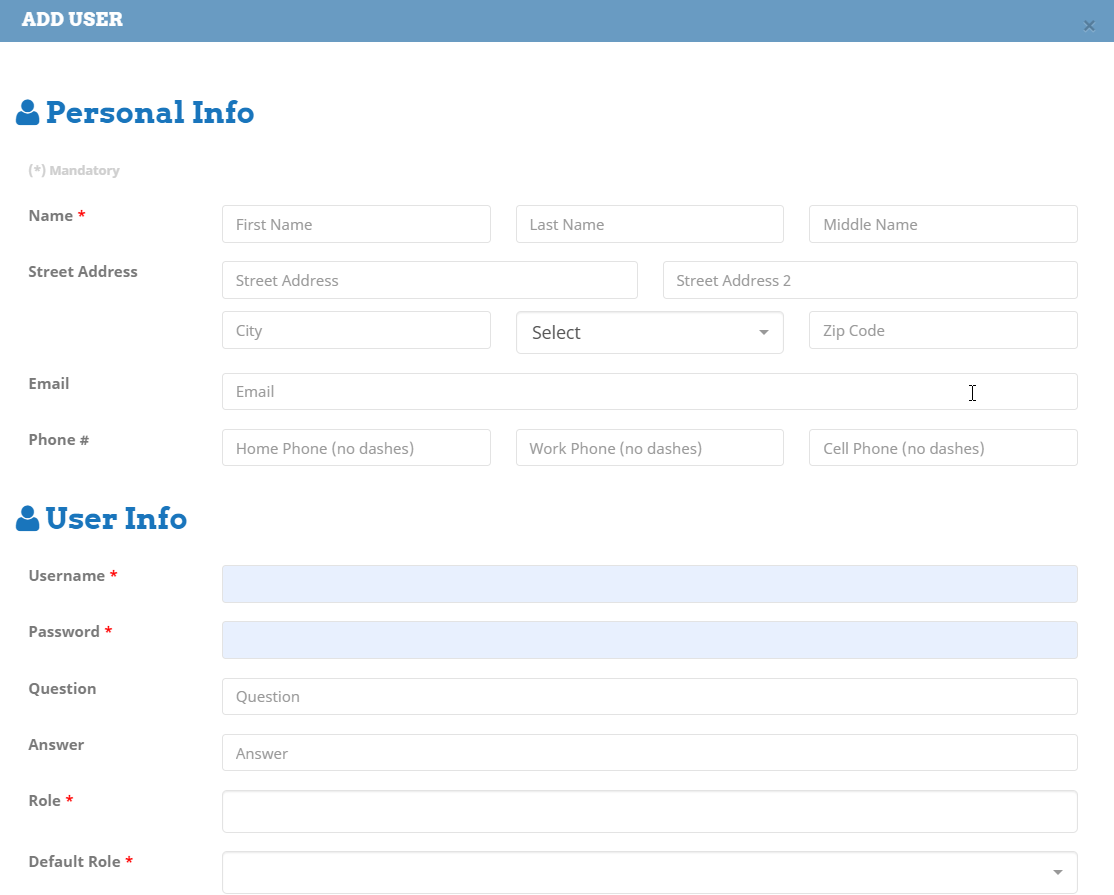The height and width of the screenshot is (895, 1114).
Task: Click the Role selection field
Action: [x=649, y=811]
